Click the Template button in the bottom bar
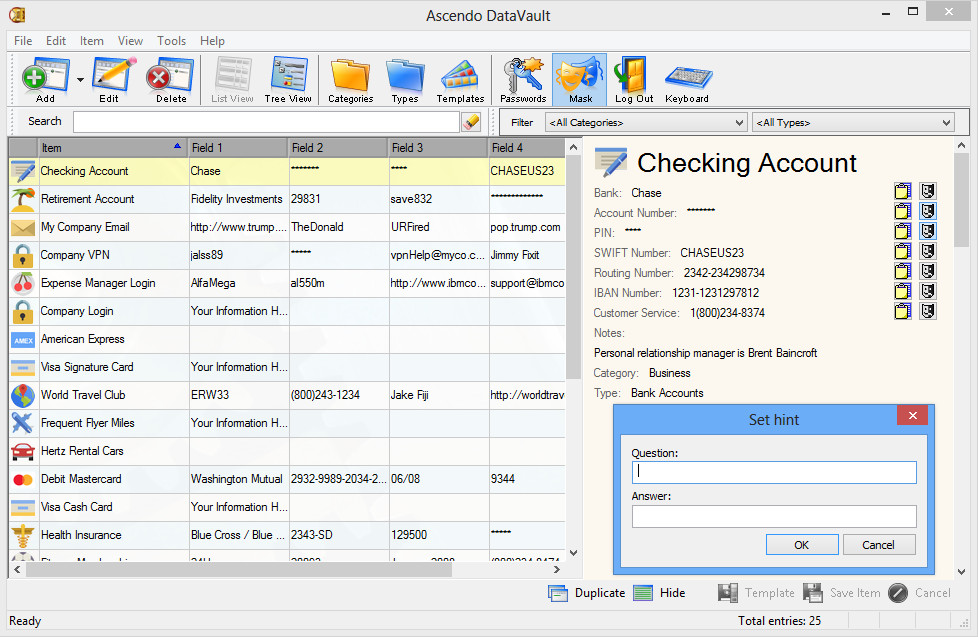Screen dimensions: 978x637 756,593
